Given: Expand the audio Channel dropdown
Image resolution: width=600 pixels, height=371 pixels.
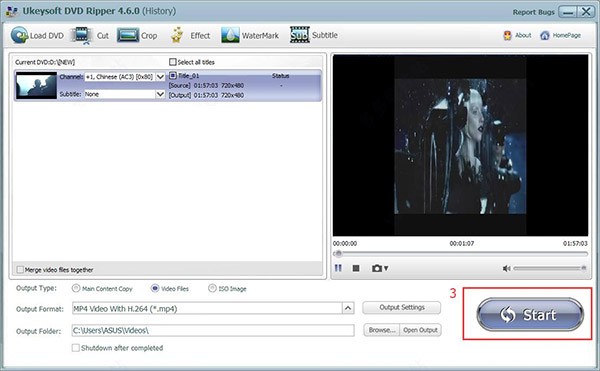Looking at the screenshot, I should click(160, 77).
